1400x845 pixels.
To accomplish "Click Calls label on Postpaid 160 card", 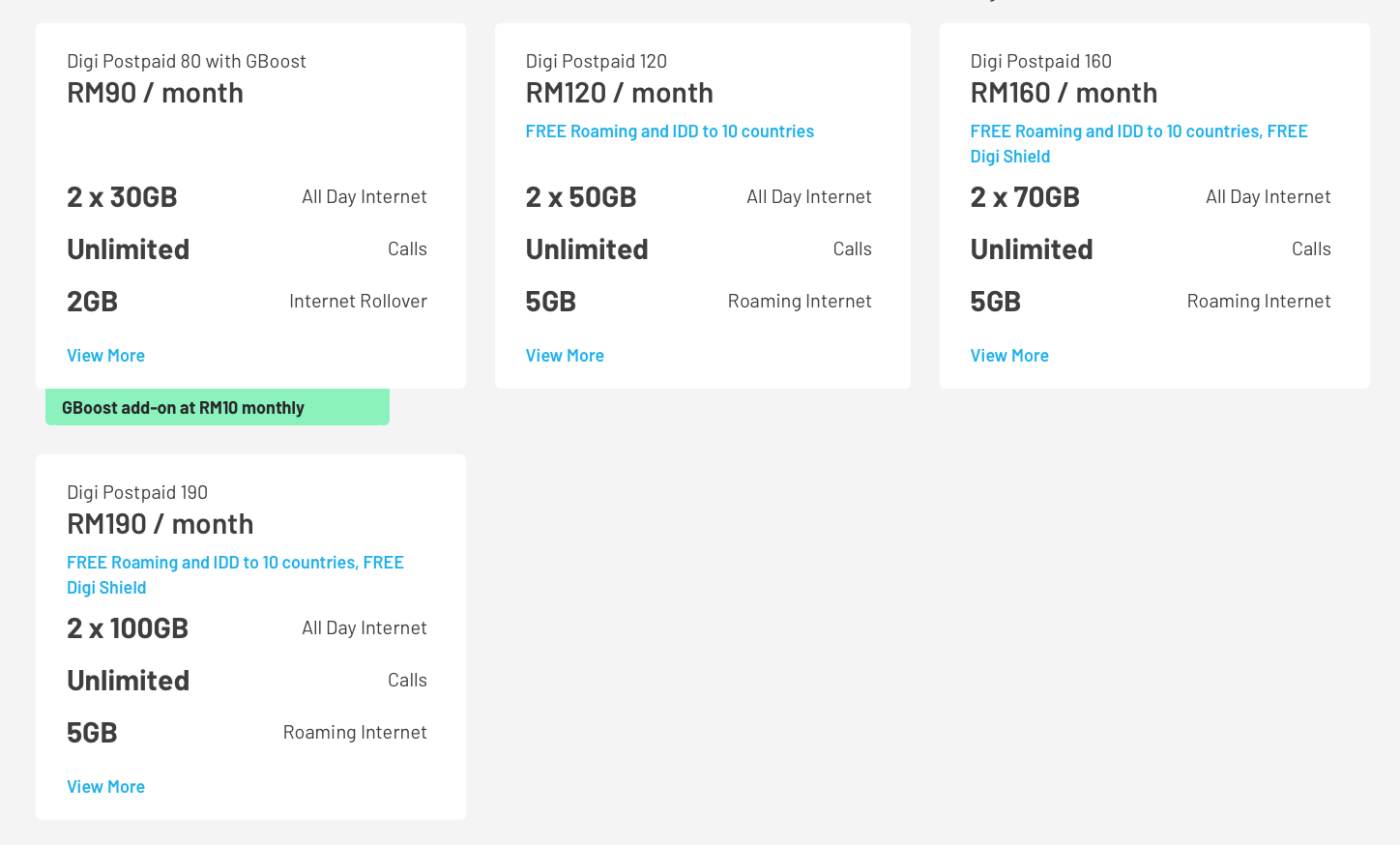I will tap(1311, 249).
